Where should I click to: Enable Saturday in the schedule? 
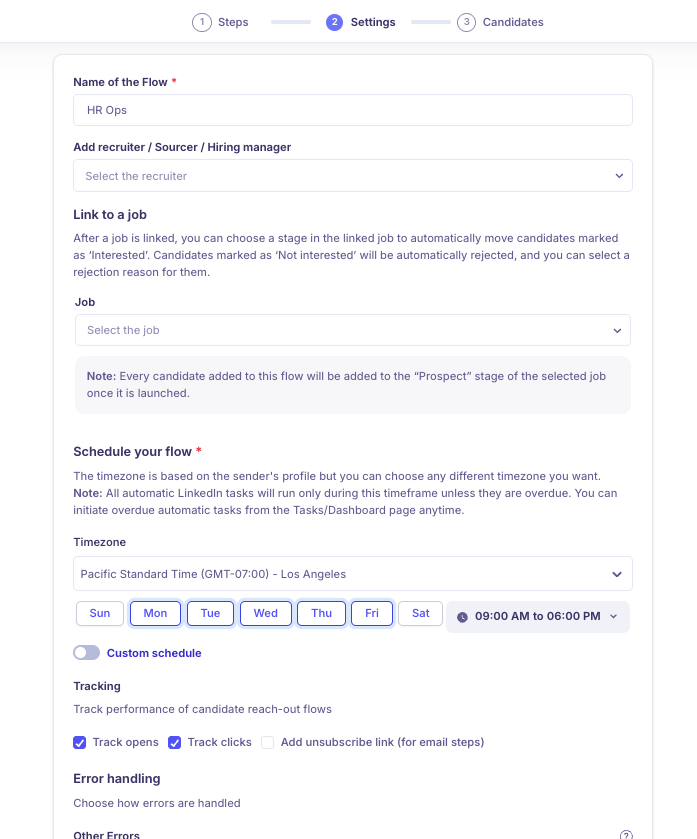(420, 613)
